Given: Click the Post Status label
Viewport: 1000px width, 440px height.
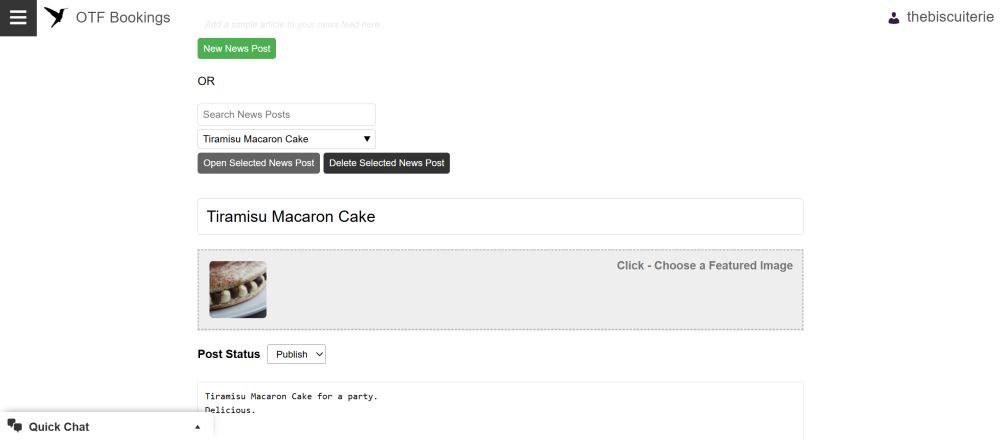Looking at the screenshot, I should (229, 355).
